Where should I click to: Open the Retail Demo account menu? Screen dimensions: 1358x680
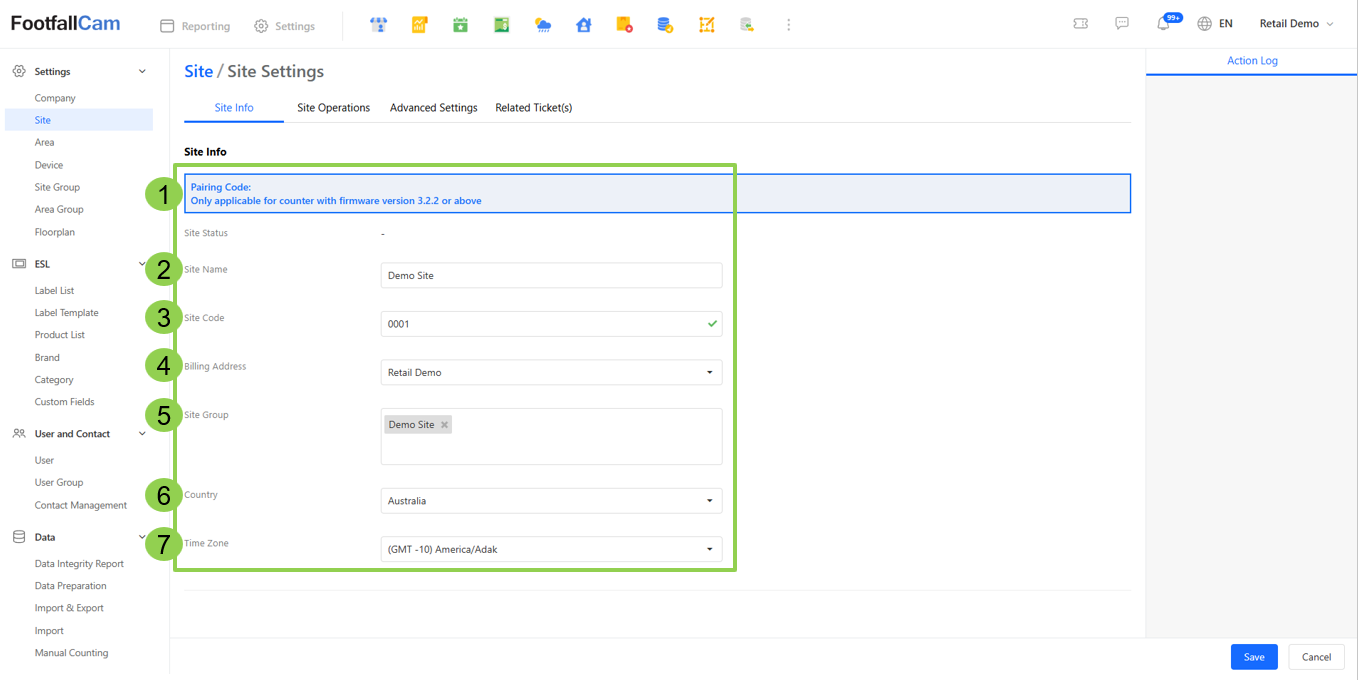click(x=1296, y=24)
